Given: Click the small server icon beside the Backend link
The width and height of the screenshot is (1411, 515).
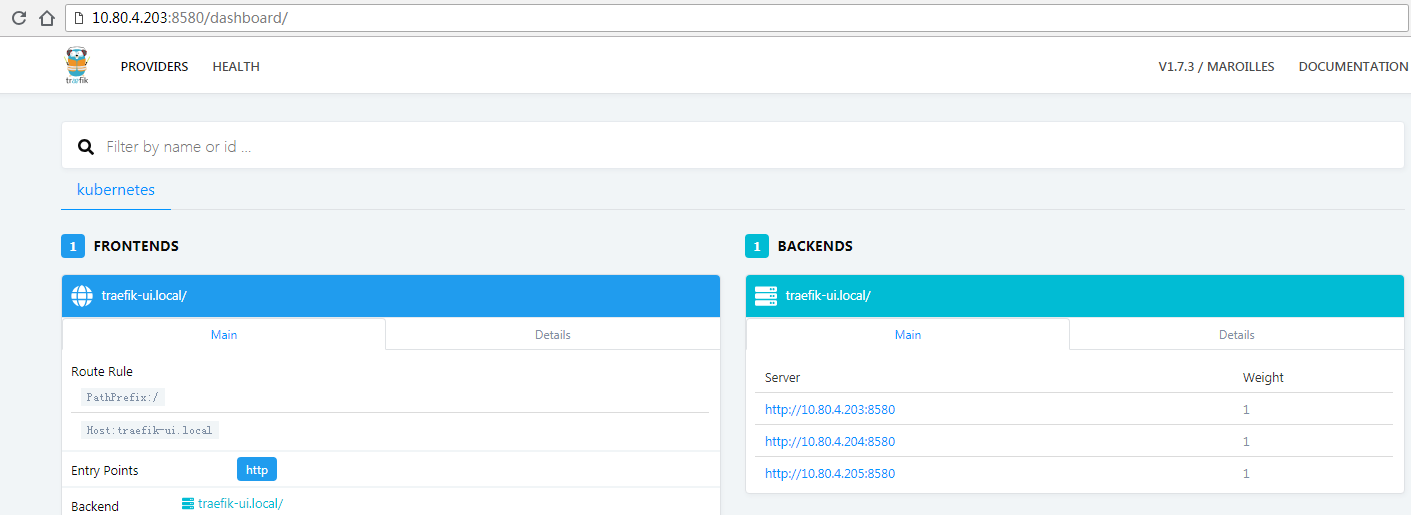Looking at the screenshot, I should (188, 504).
